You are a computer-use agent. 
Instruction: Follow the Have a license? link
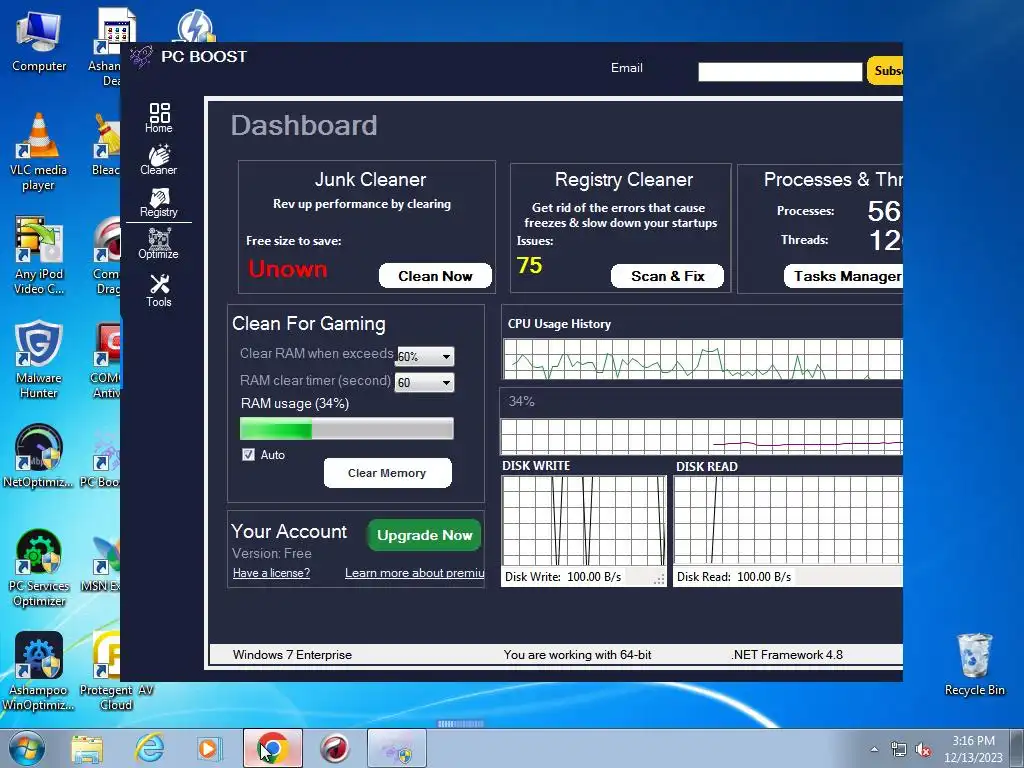point(272,573)
